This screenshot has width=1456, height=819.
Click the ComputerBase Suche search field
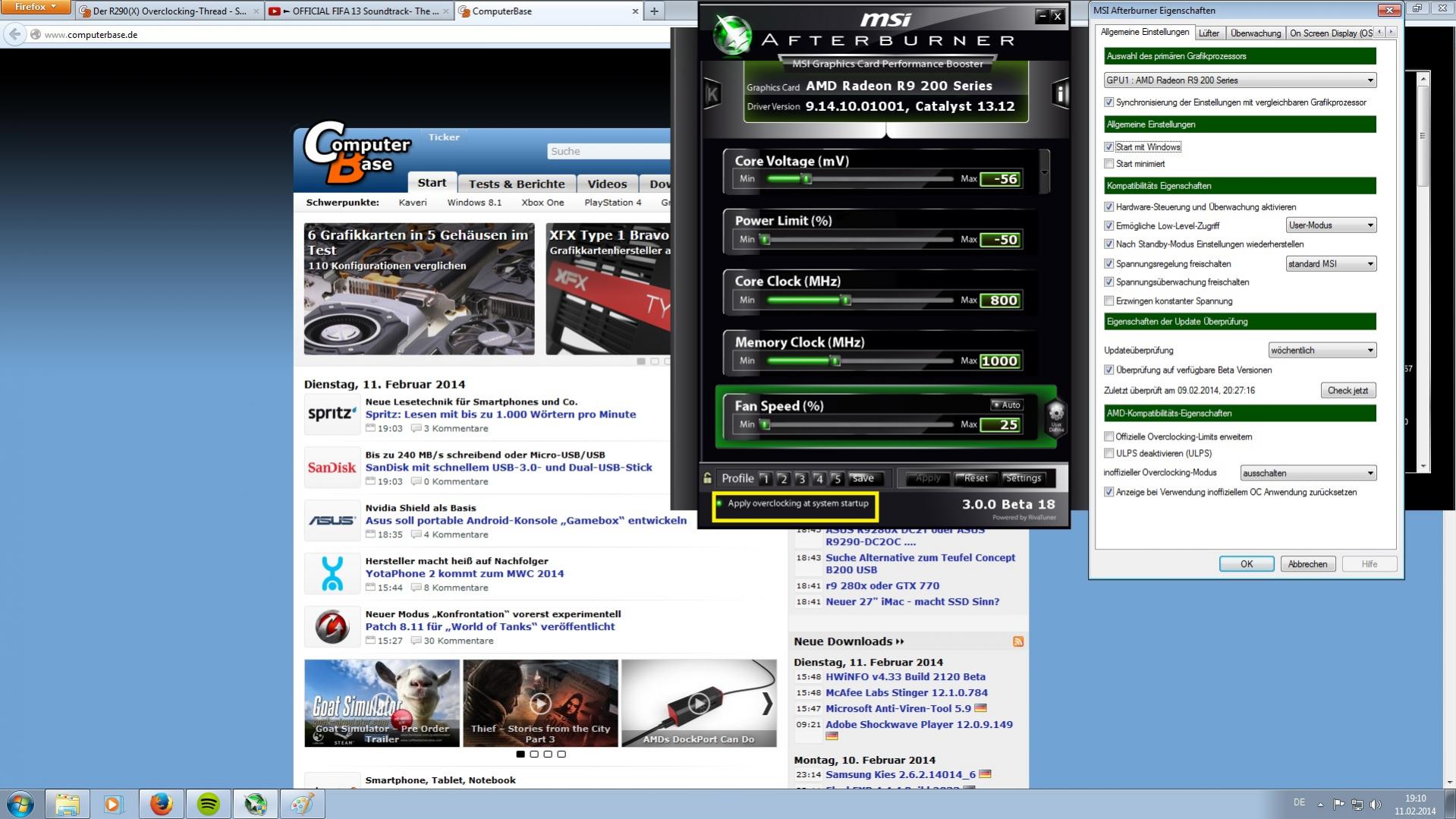pos(609,151)
